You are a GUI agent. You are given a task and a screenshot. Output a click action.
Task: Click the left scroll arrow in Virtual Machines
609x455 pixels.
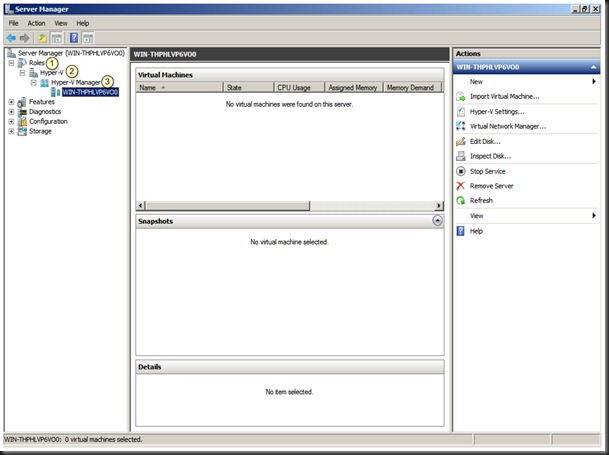click(142, 206)
